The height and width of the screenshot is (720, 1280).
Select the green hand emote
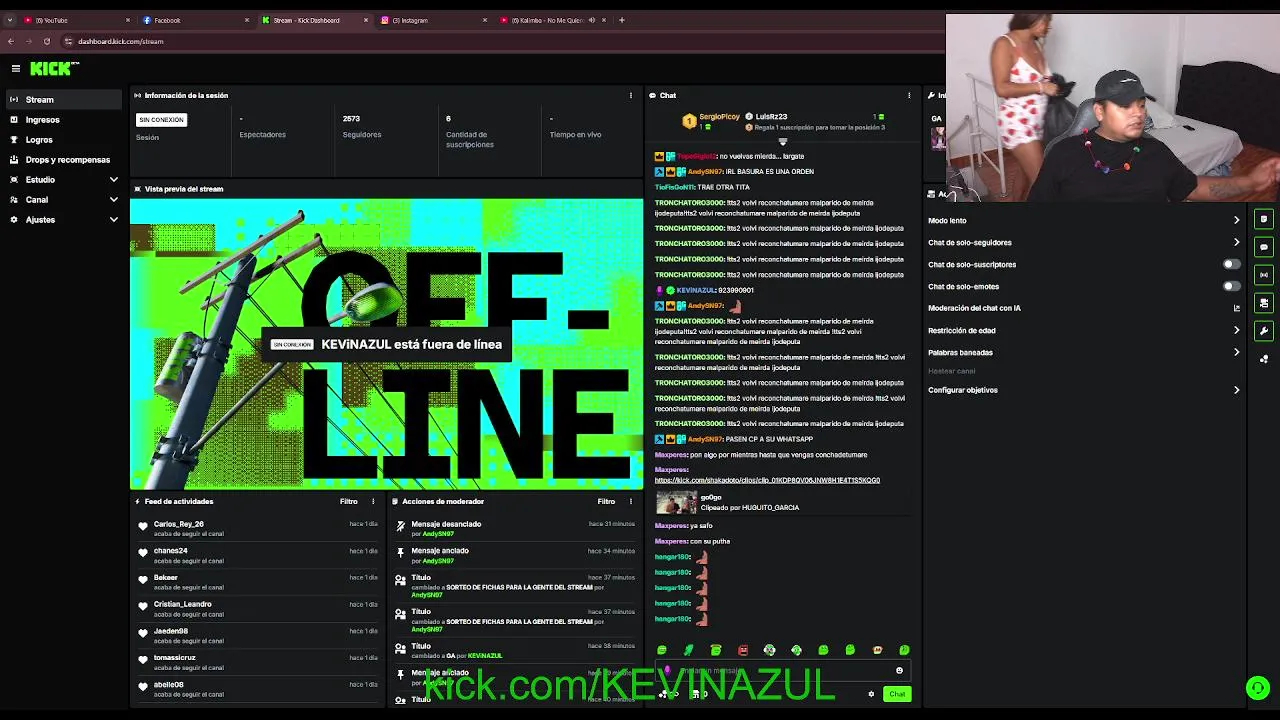click(688, 650)
